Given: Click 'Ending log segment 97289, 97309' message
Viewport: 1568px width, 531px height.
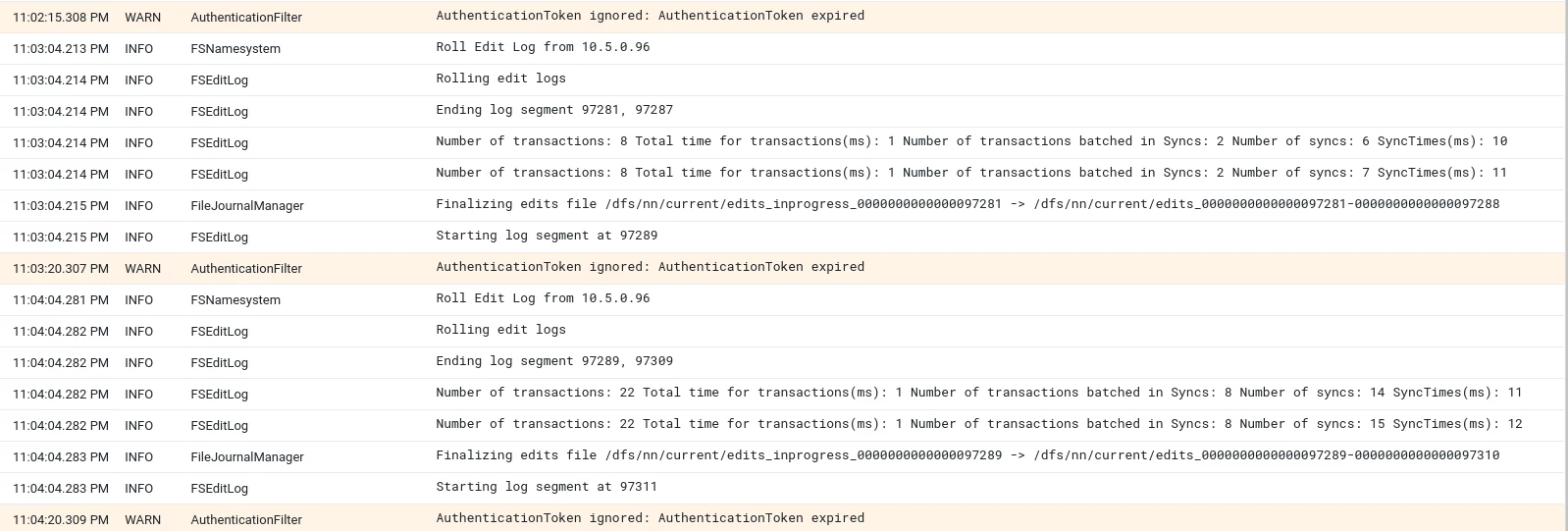Looking at the screenshot, I should 554,361.
